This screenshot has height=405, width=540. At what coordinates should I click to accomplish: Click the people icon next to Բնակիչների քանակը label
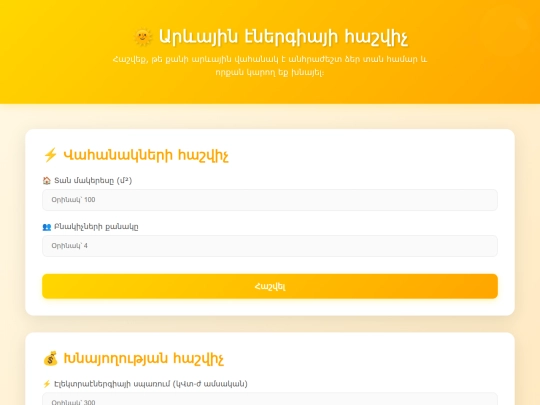(x=46, y=227)
